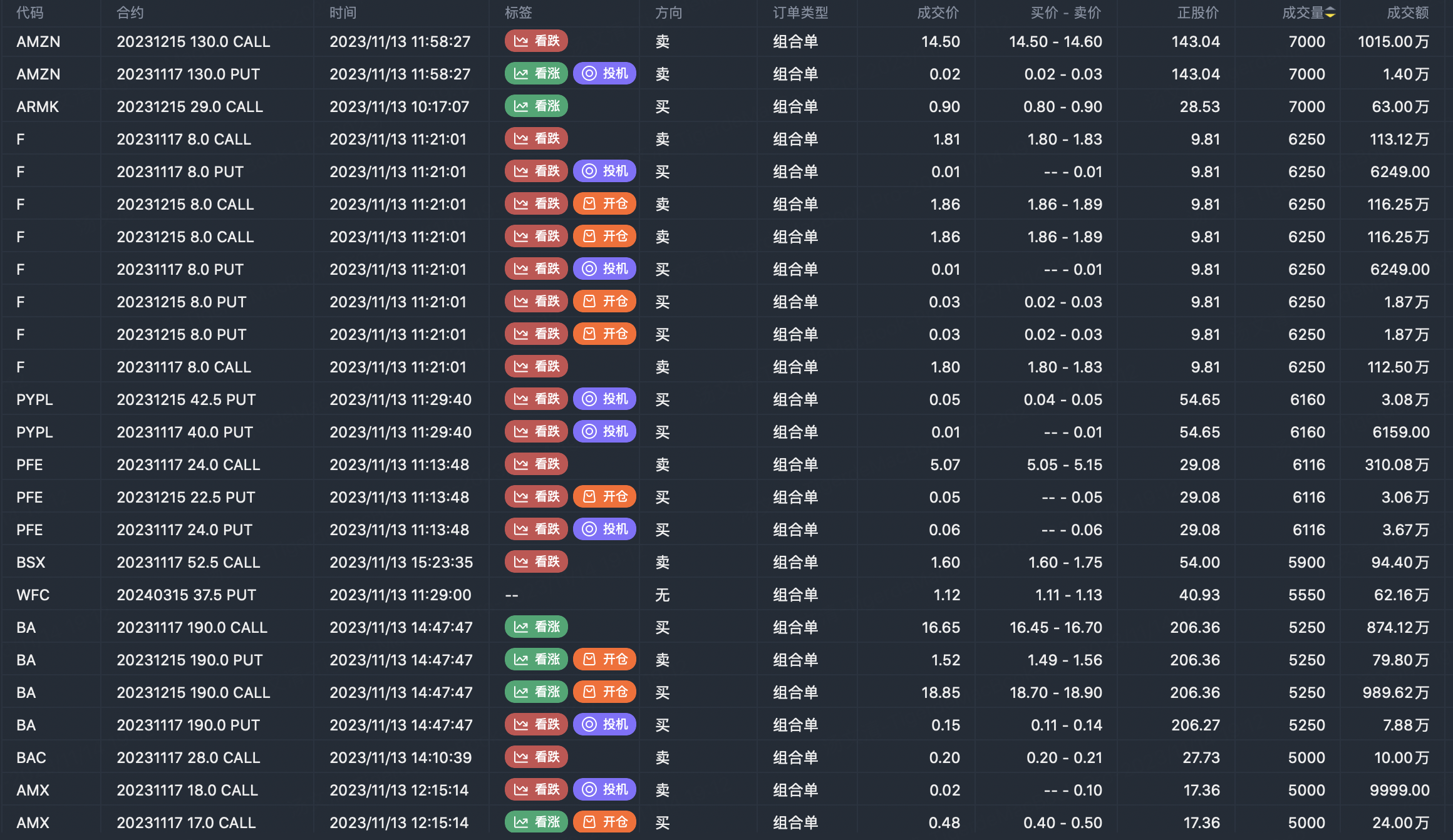Click the timestamp 2023/11/13 14:10:39
1453x840 pixels.
coord(401,757)
